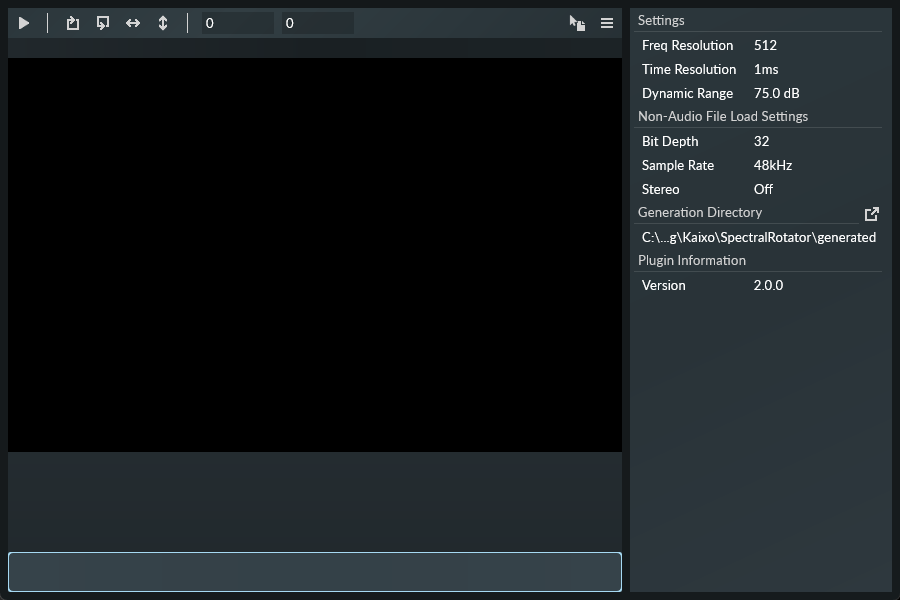Click the second numeric field showing 0
The height and width of the screenshot is (600, 900).
317,23
